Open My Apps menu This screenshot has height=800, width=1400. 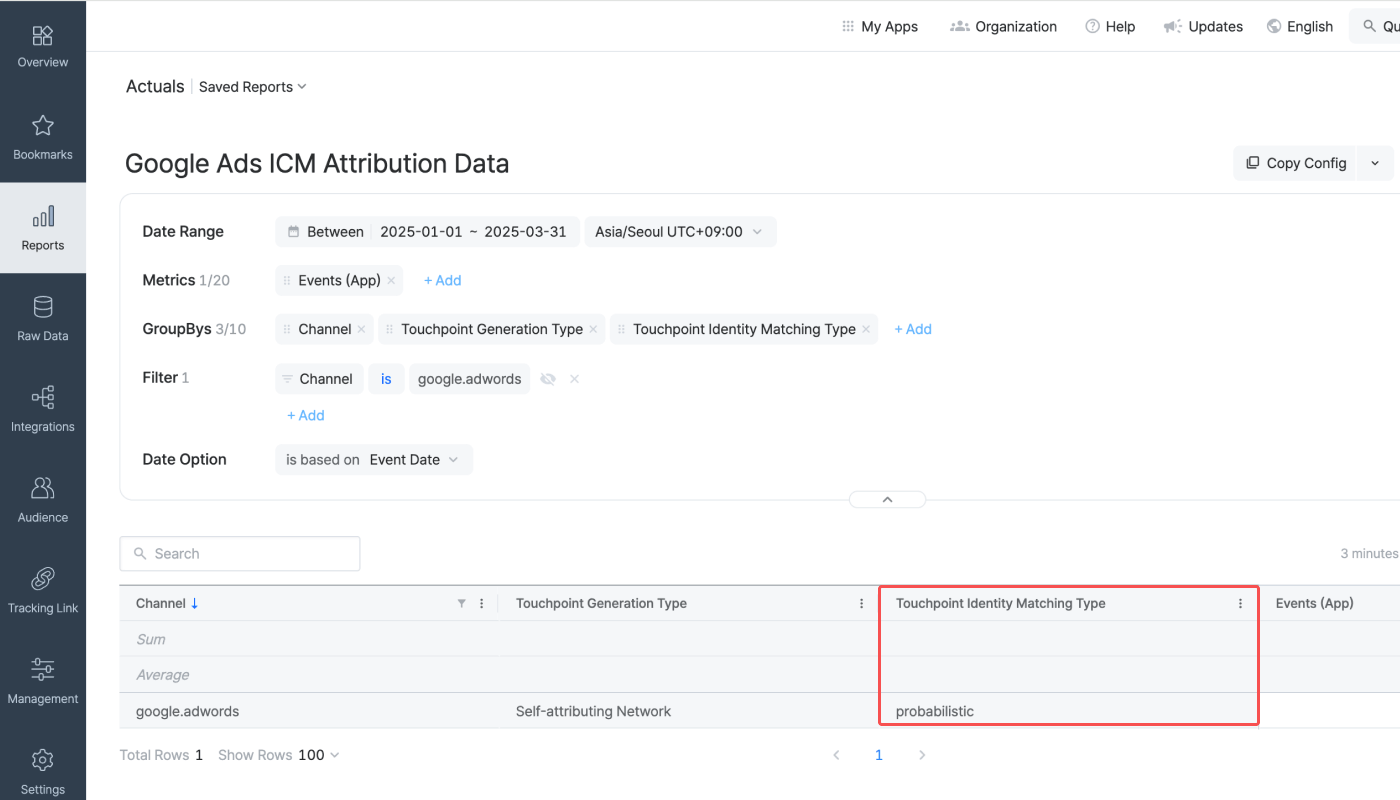(880, 27)
